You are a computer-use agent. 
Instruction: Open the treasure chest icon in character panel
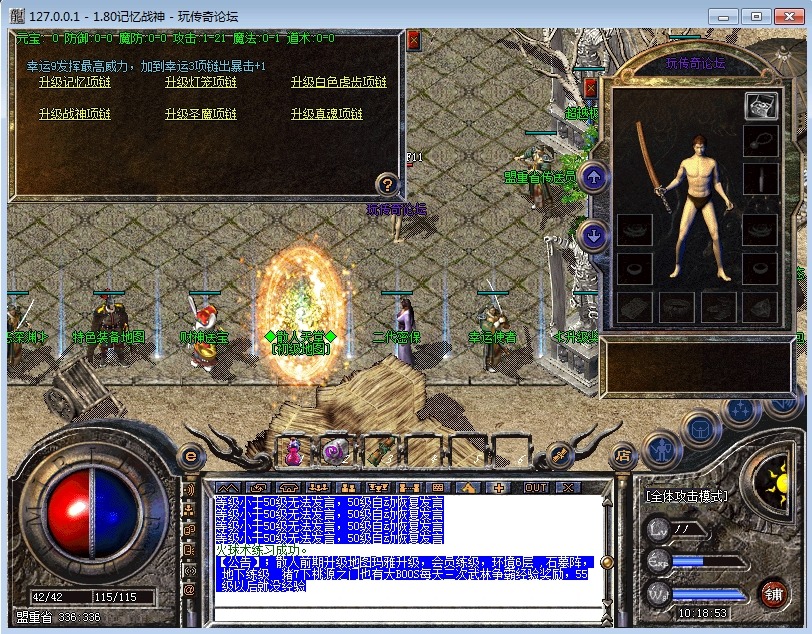[x=761, y=105]
